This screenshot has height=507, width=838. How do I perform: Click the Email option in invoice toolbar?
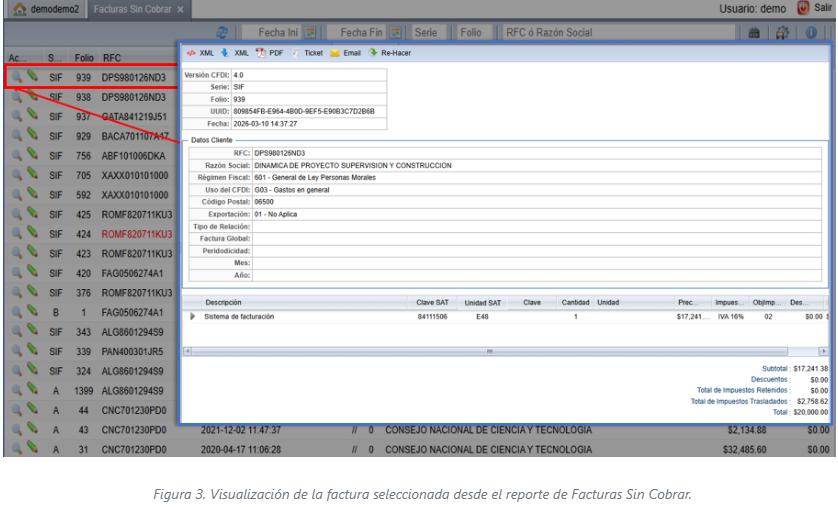point(345,52)
